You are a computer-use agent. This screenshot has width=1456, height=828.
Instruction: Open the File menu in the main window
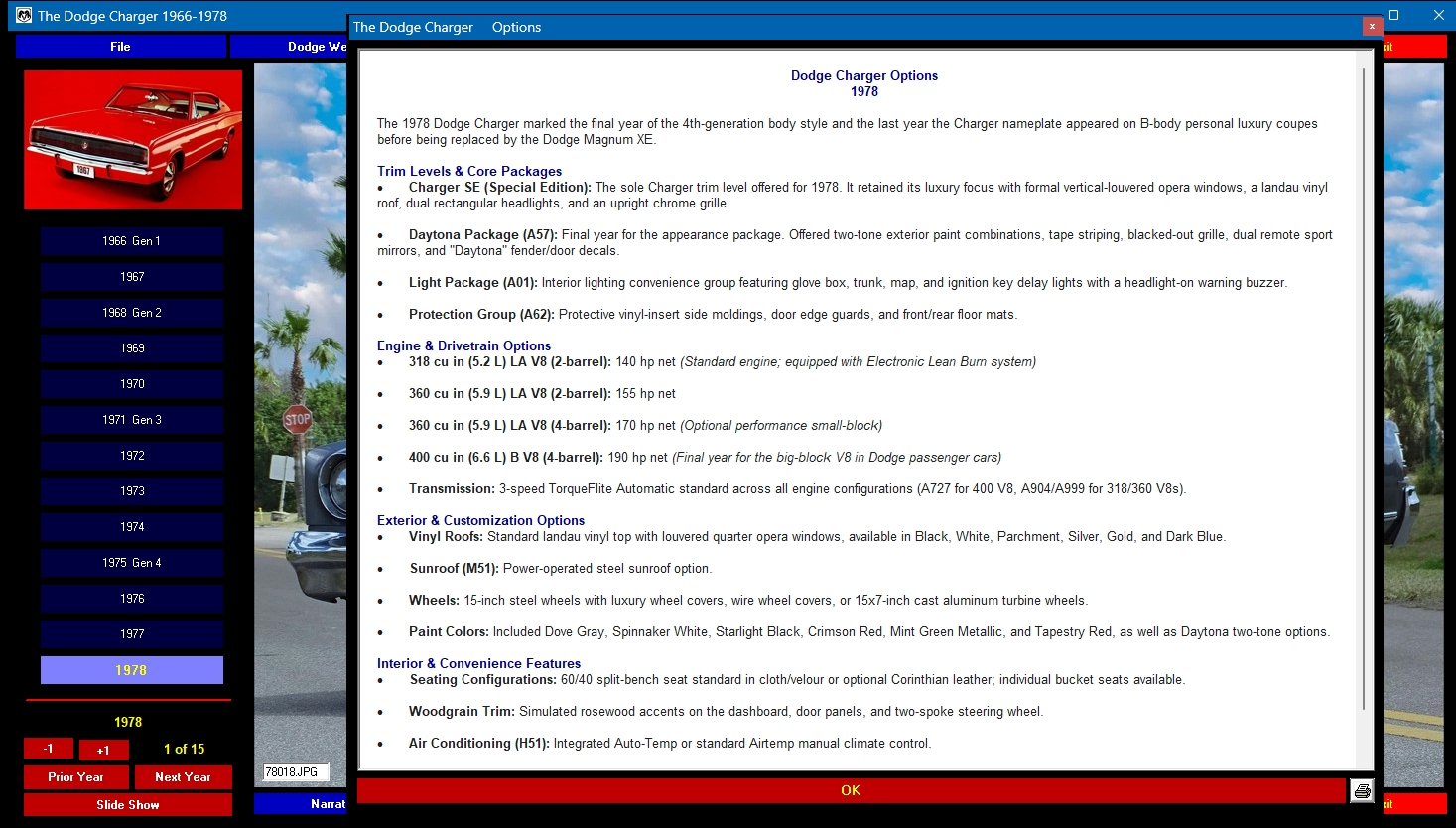click(120, 47)
